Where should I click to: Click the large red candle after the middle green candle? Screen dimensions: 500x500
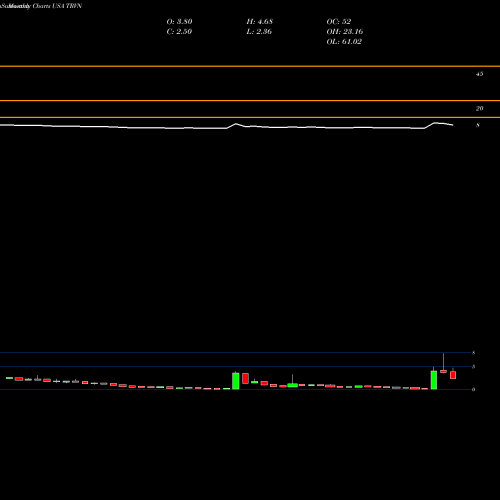point(245,378)
